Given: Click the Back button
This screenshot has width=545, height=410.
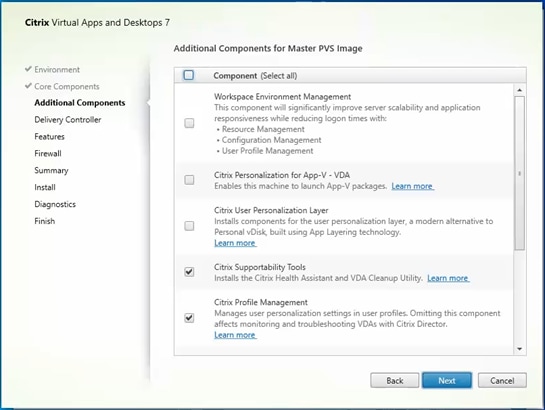Looking at the screenshot, I should (x=394, y=380).
